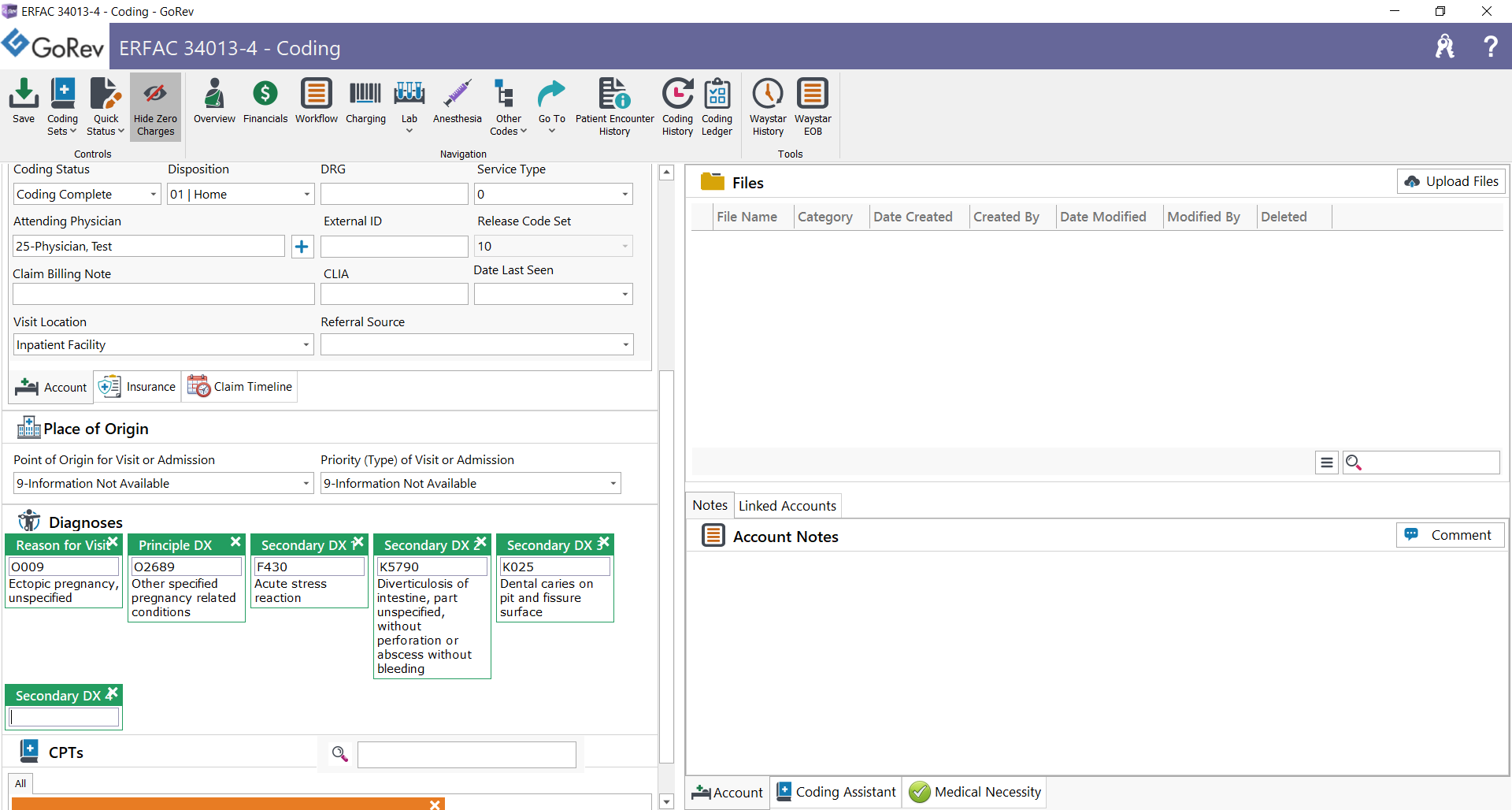The image size is (1512, 810).
Task: Open the Coding Assistant bottom tab
Action: point(836,792)
